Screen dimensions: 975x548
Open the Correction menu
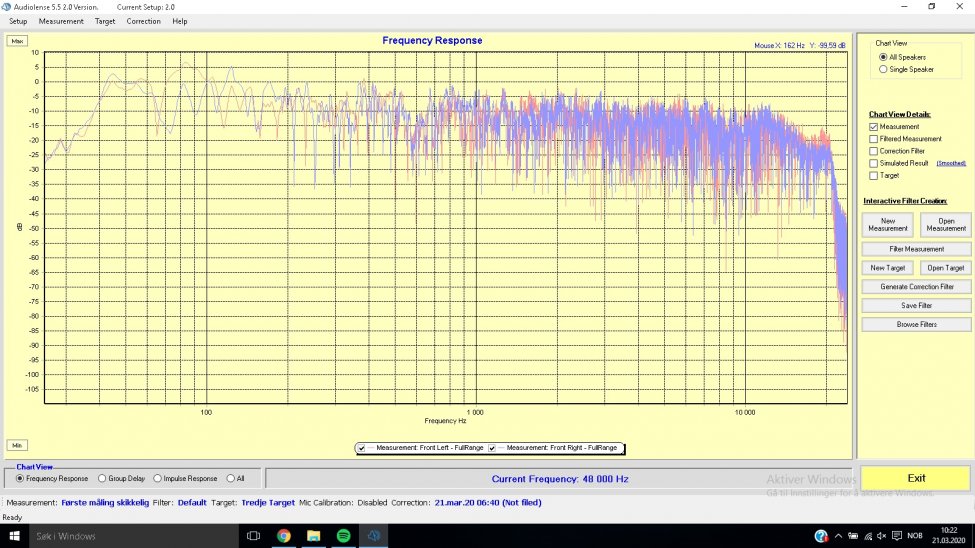pyautogui.click(x=143, y=21)
